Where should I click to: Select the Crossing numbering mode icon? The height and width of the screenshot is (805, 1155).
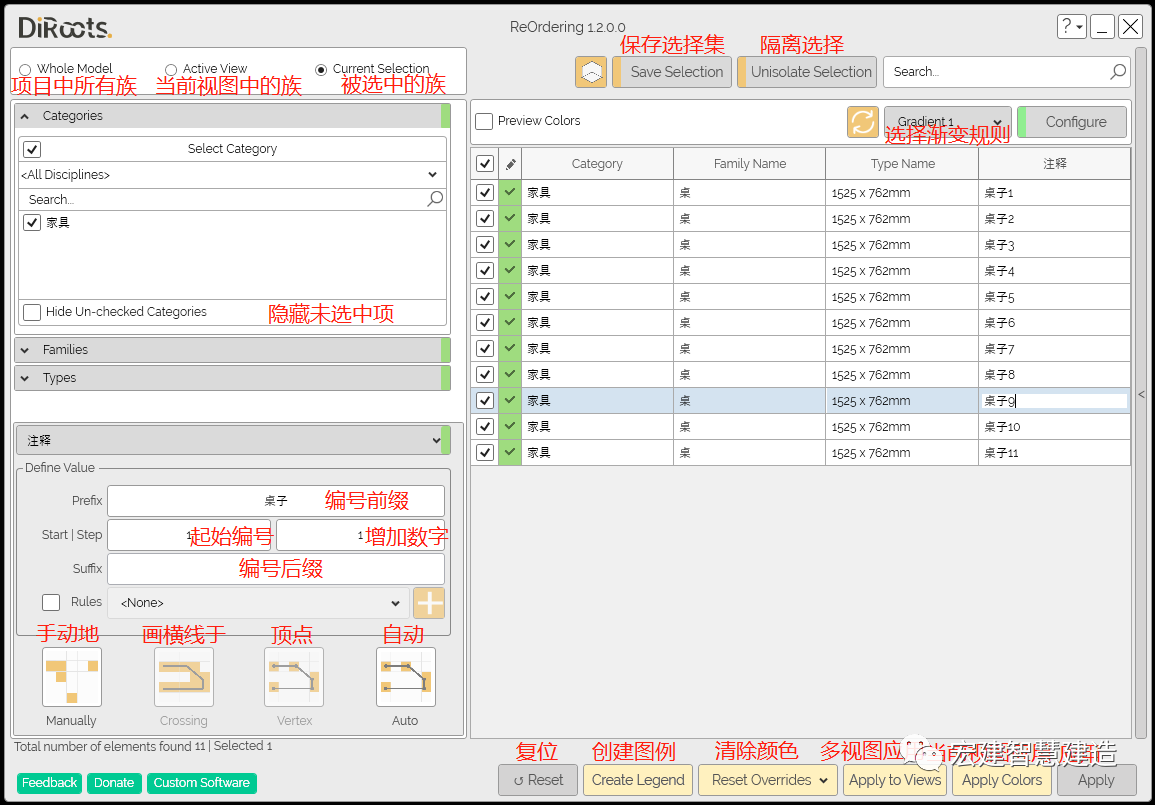(183, 677)
